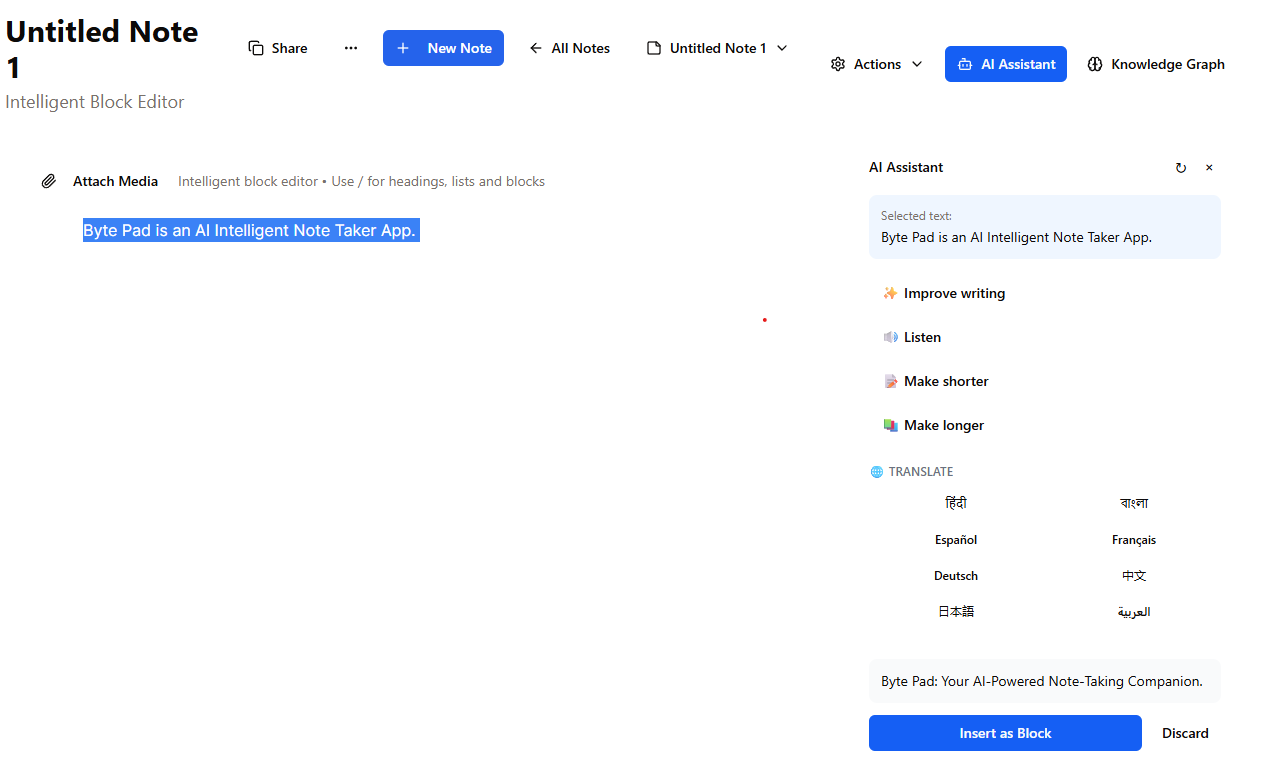Select Improve writing option

(1045, 293)
